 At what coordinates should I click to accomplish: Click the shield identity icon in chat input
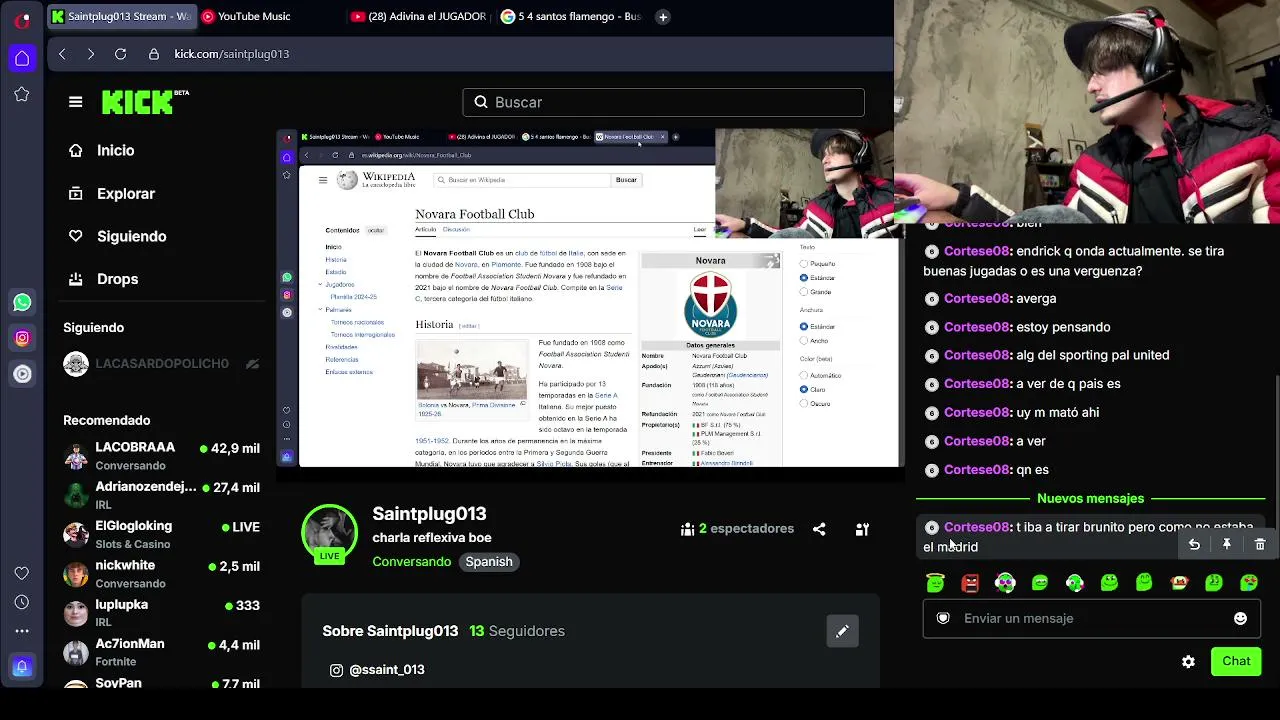tap(942, 618)
